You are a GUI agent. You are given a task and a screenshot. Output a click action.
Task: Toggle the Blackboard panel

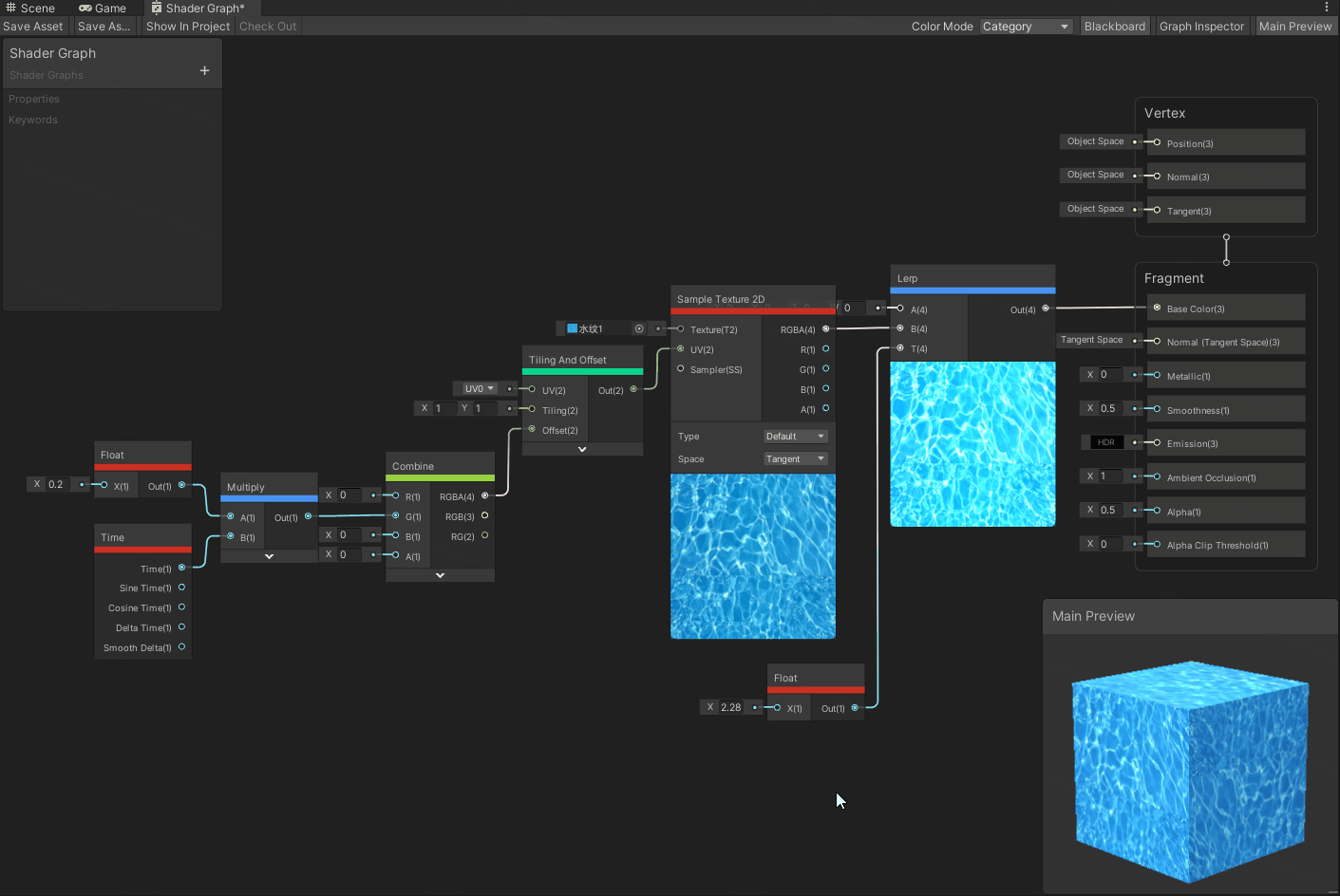tap(1115, 27)
